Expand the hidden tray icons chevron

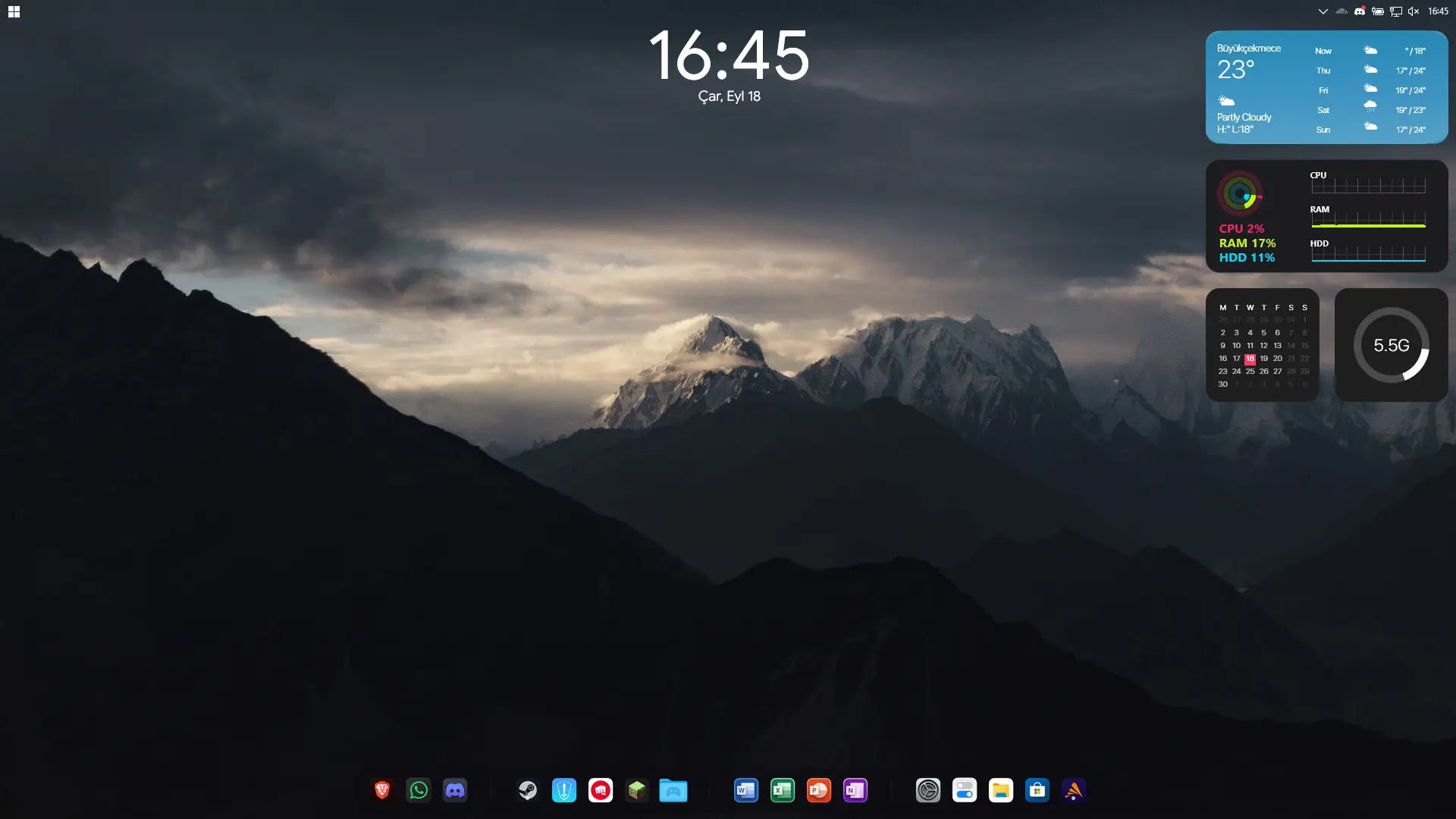tap(1323, 11)
